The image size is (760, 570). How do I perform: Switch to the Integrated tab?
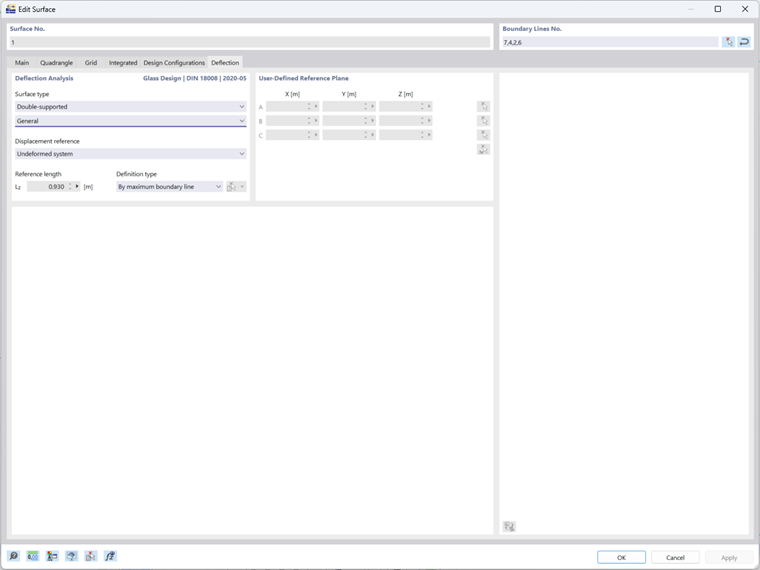click(123, 63)
